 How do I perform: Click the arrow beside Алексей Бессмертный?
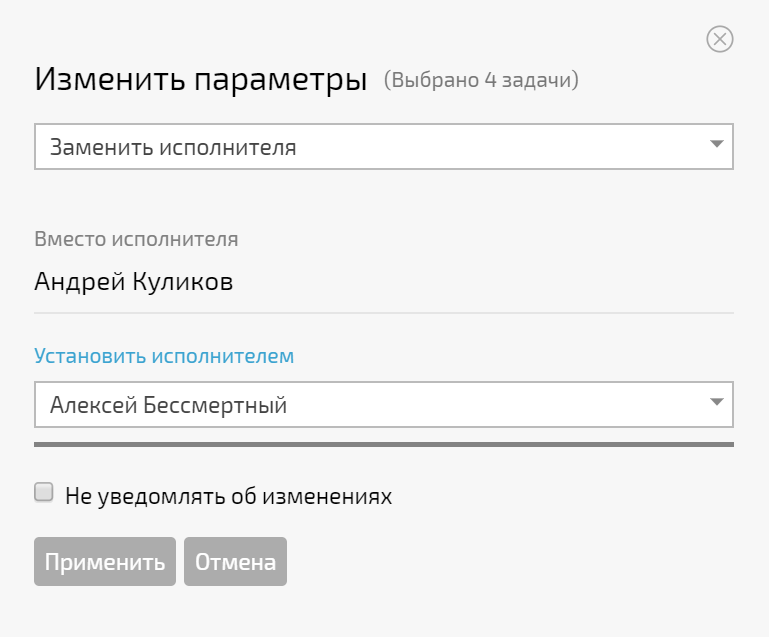pos(717,402)
